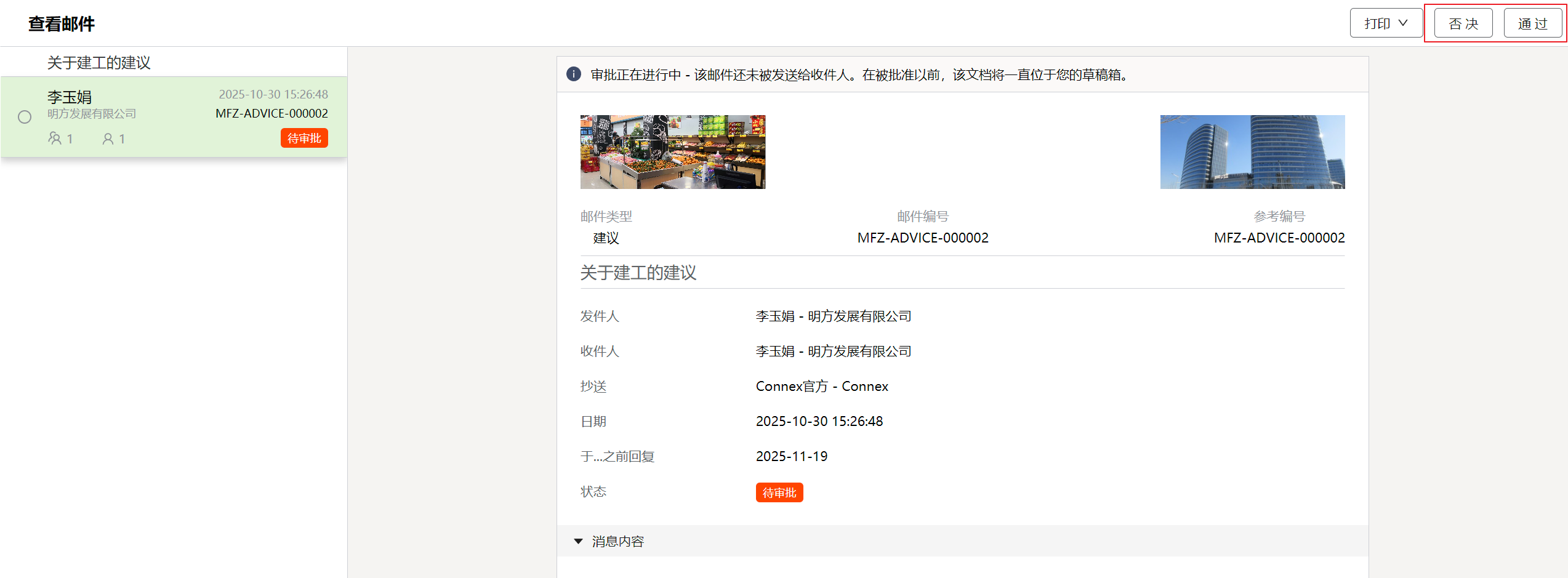Open the 打印 dropdown
Screen dimensions: 1568x578
[1385, 23]
